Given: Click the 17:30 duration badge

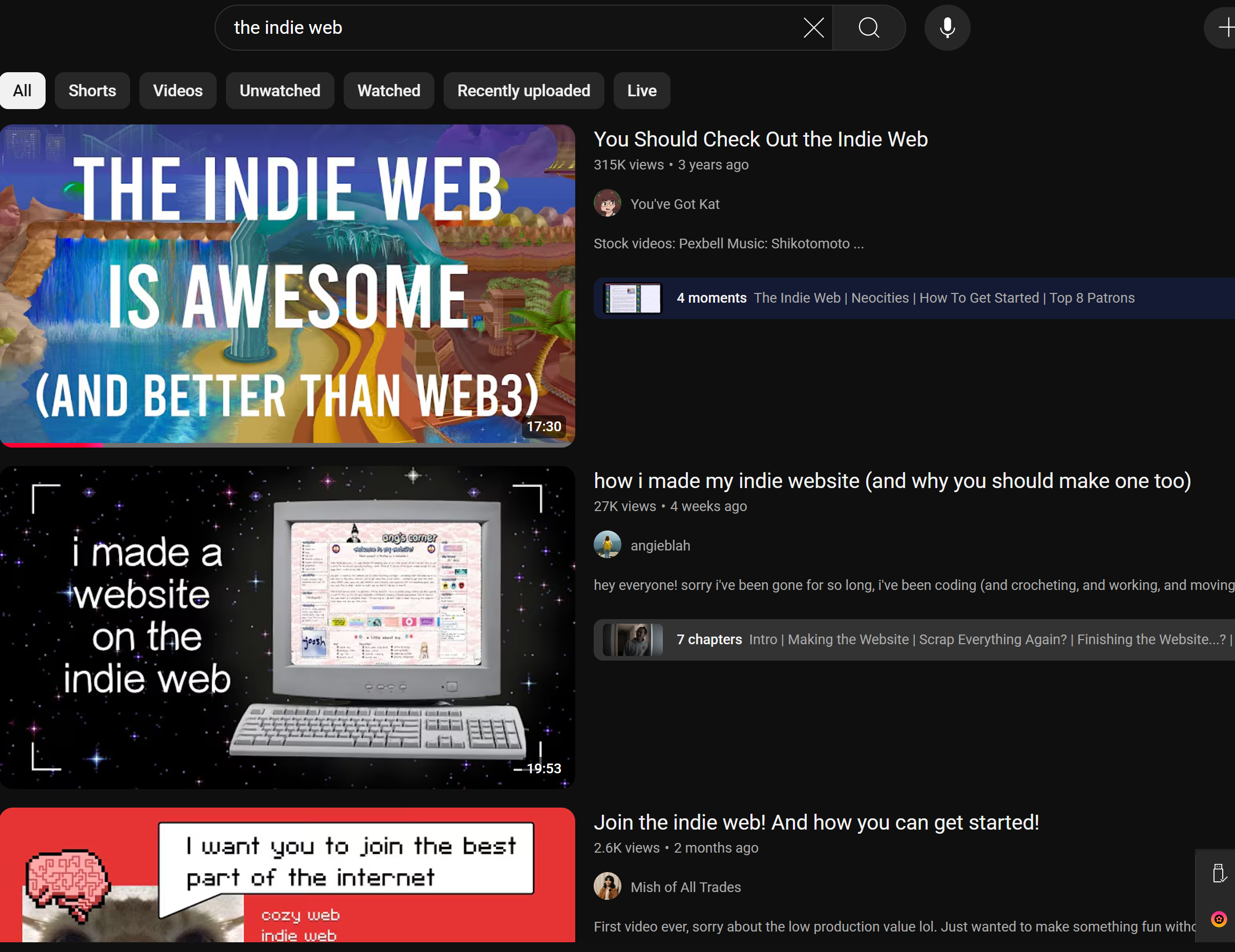Looking at the screenshot, I should click(x=544, y=426).
